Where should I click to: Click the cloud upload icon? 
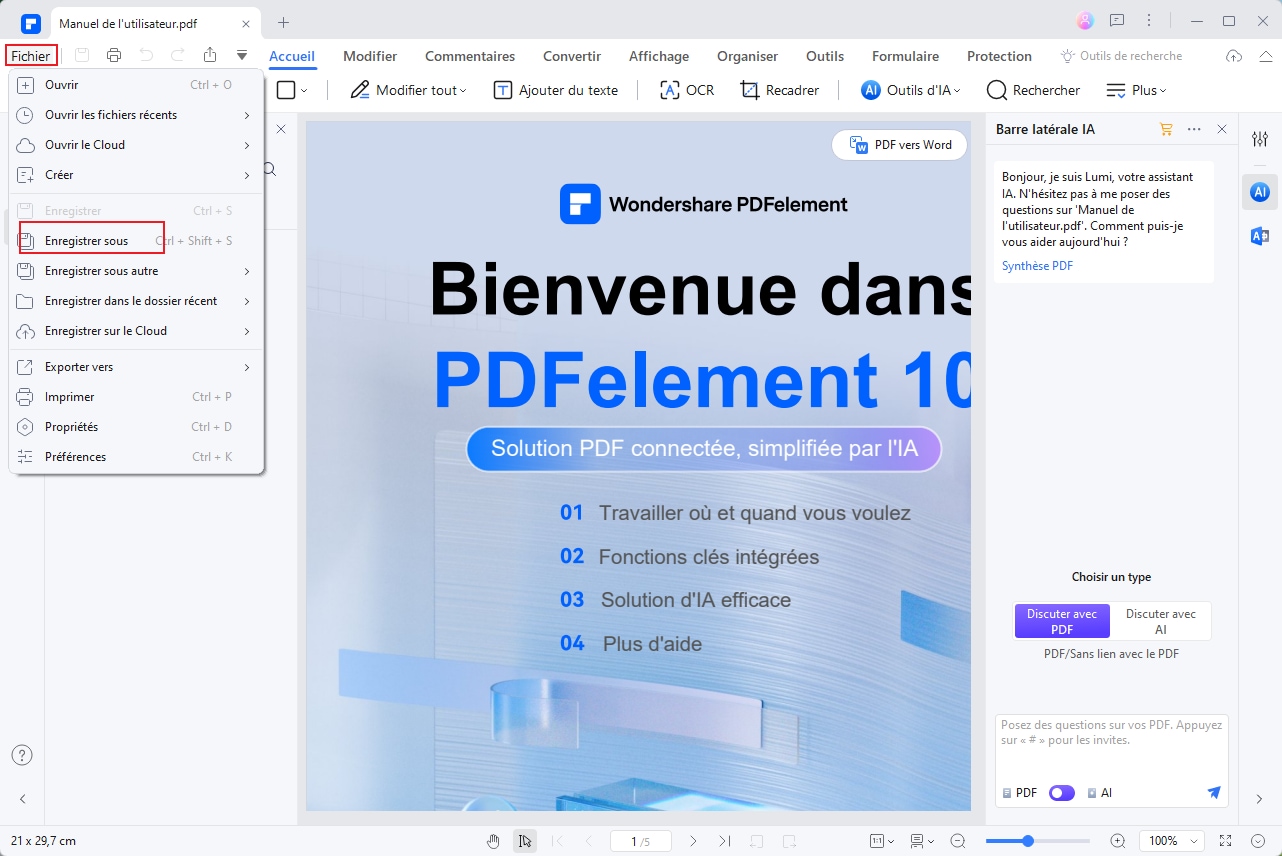click(x=1235, y=57)
